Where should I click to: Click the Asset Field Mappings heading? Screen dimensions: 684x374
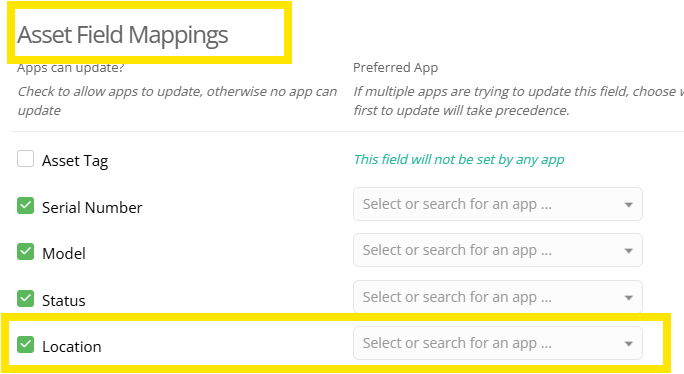123,35
